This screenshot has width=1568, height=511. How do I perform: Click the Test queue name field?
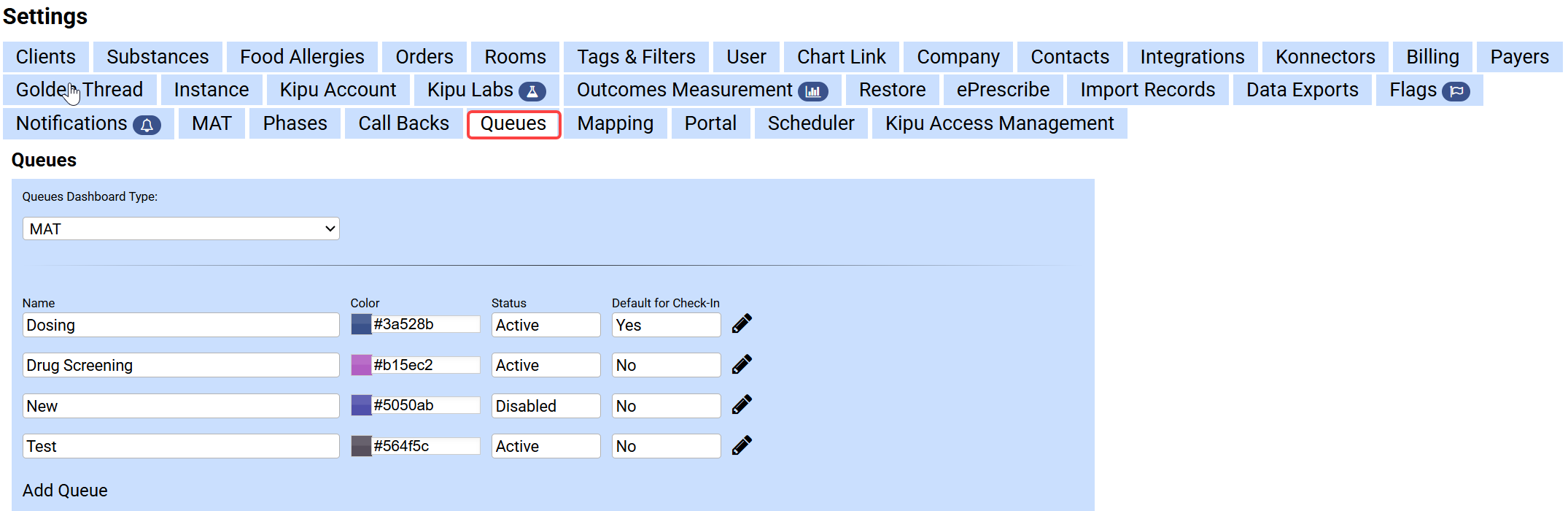tap(181, 446)
